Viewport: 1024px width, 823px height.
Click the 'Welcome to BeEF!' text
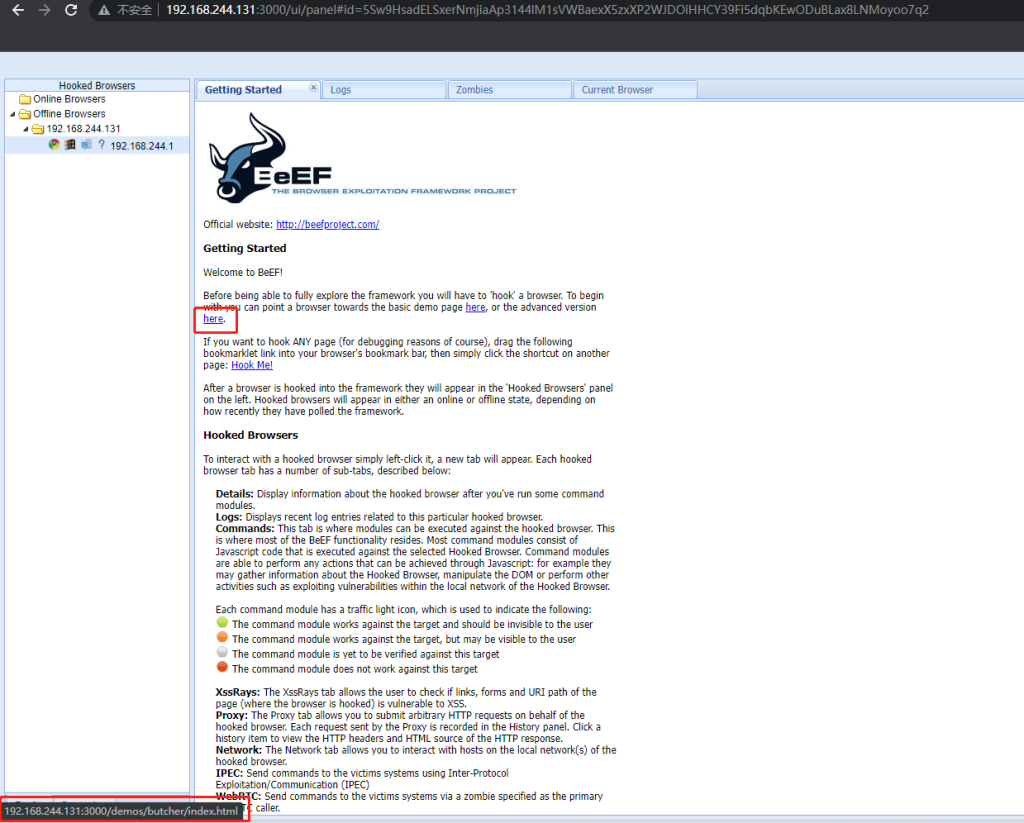(242, 272)
